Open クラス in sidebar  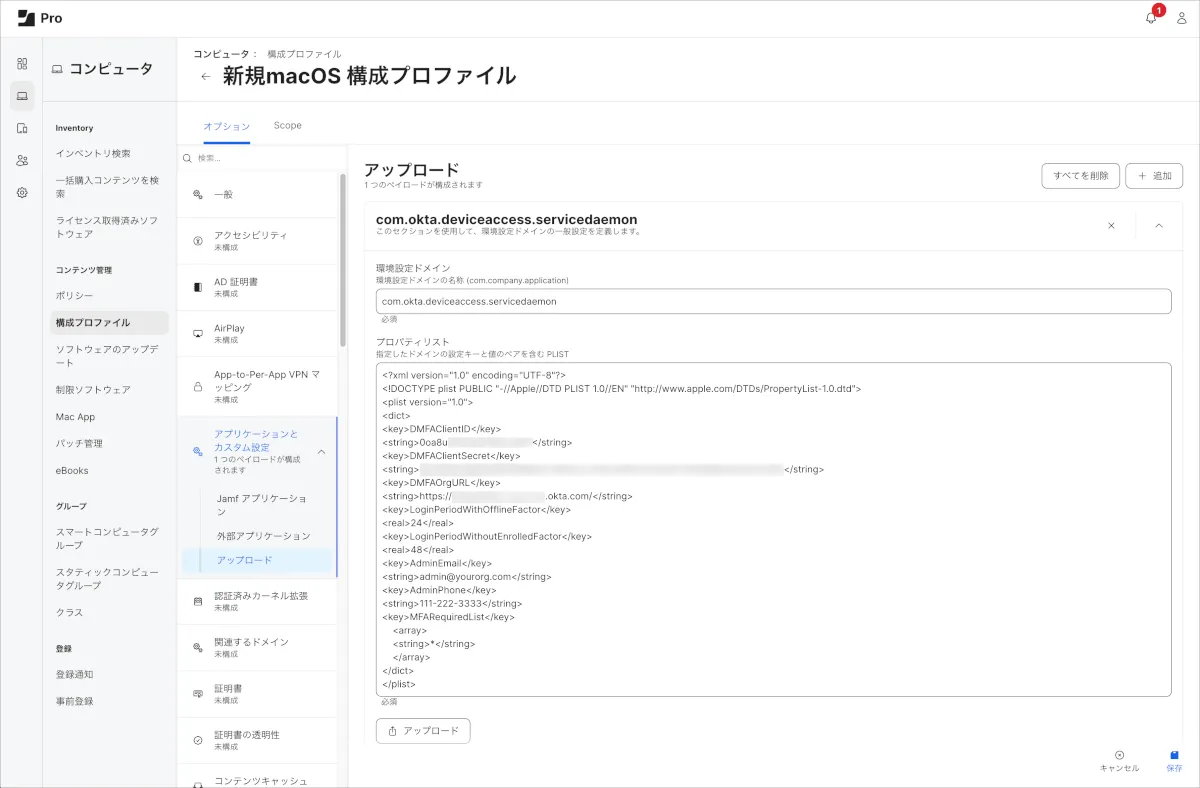[69, 612]
